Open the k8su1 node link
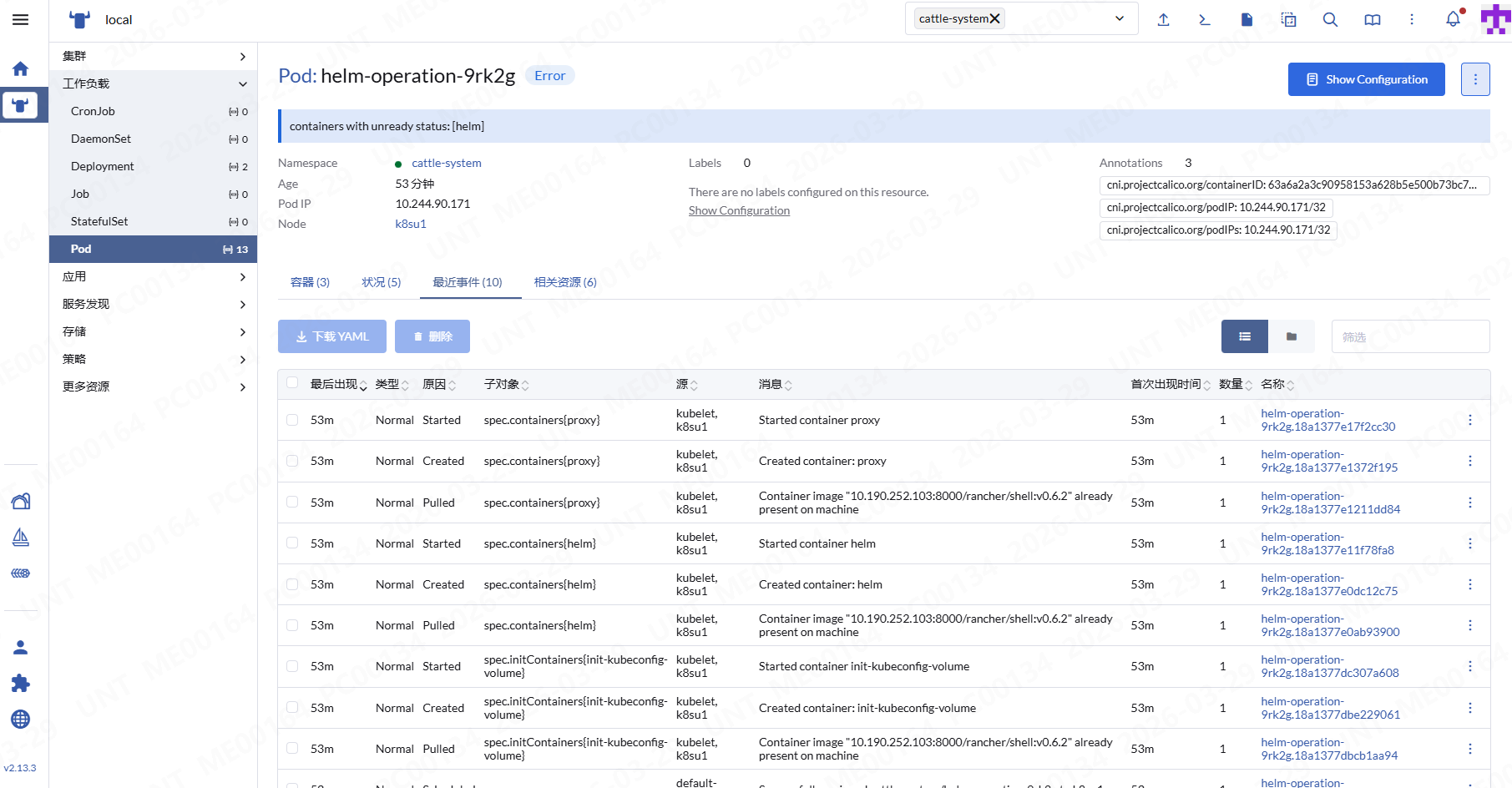The height and width of the screenshot is (788, 1512). point(411,224)
